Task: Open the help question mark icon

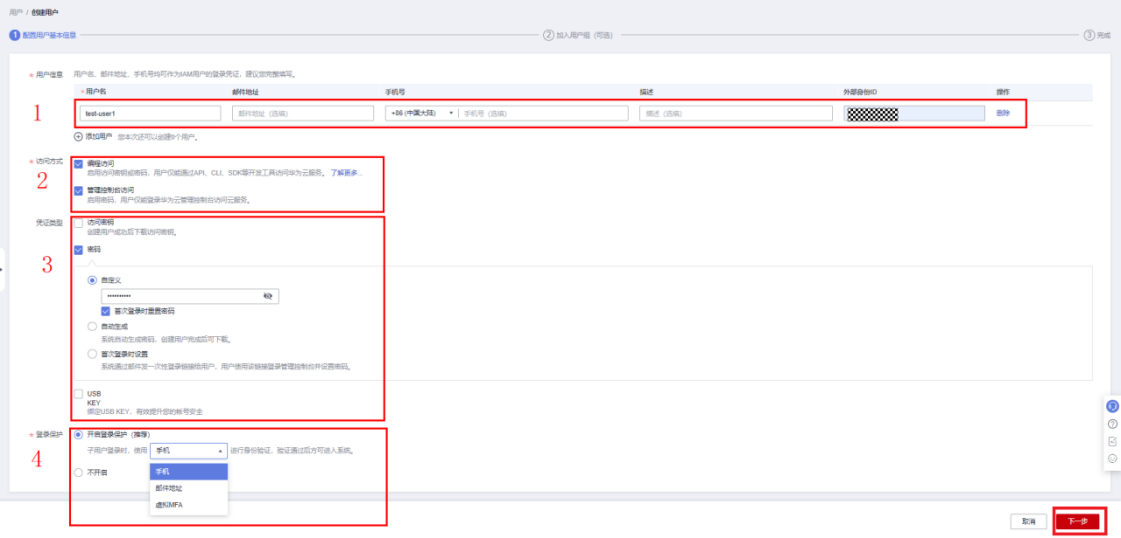Action: pos(1112,424)
